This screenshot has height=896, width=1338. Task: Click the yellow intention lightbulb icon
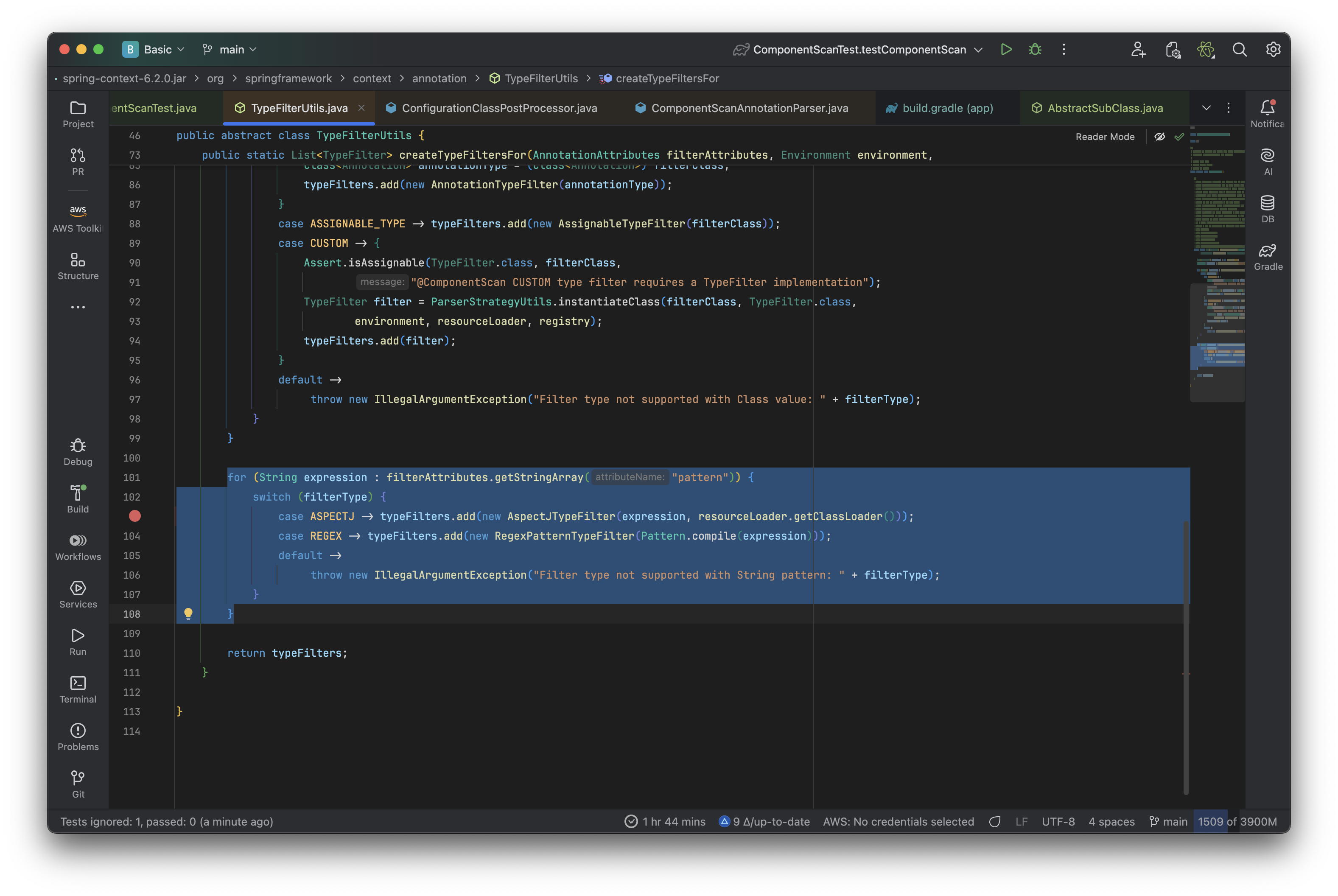coord(188,614)
